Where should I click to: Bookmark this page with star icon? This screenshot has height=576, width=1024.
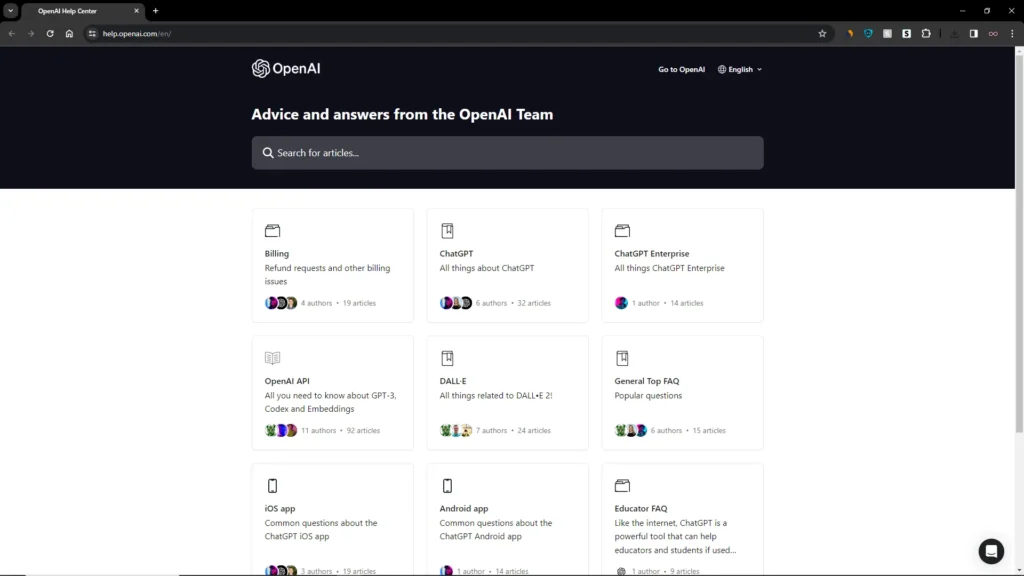pyautogui.click(x=822, y=34)
